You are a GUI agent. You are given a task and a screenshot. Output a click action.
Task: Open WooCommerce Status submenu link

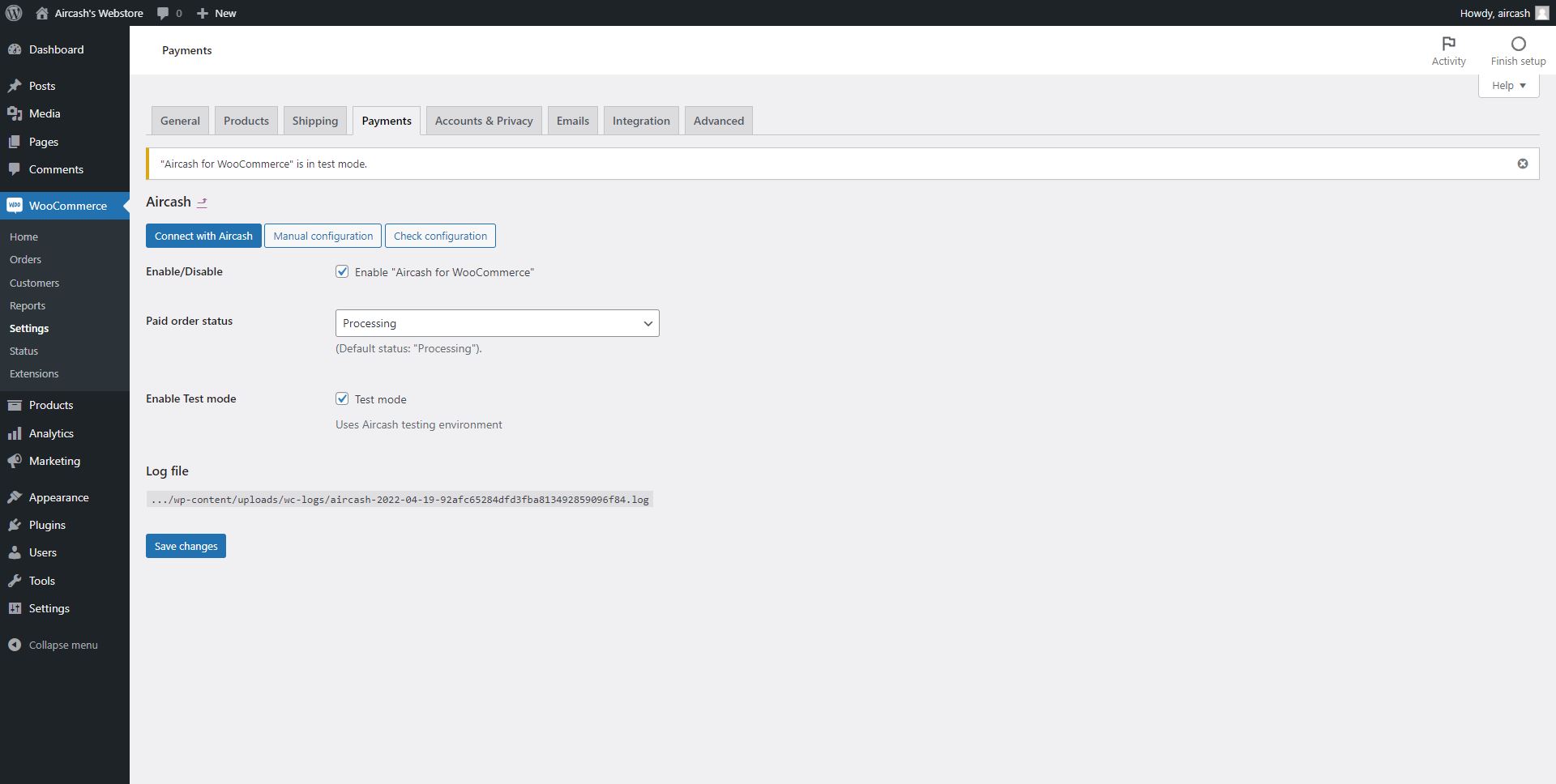[24, 351]
